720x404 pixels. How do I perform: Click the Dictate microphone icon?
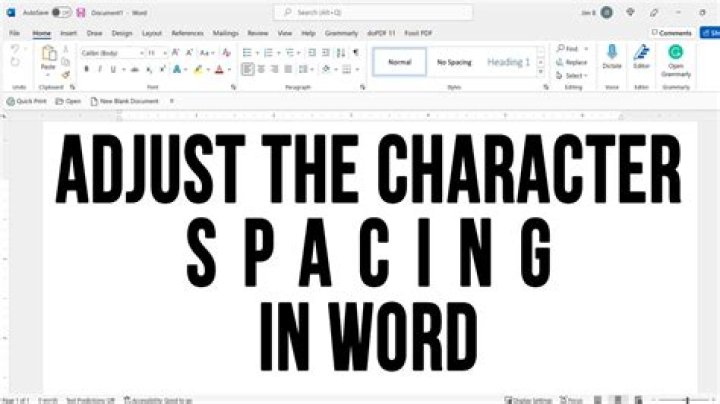click(x=612, y=51)
